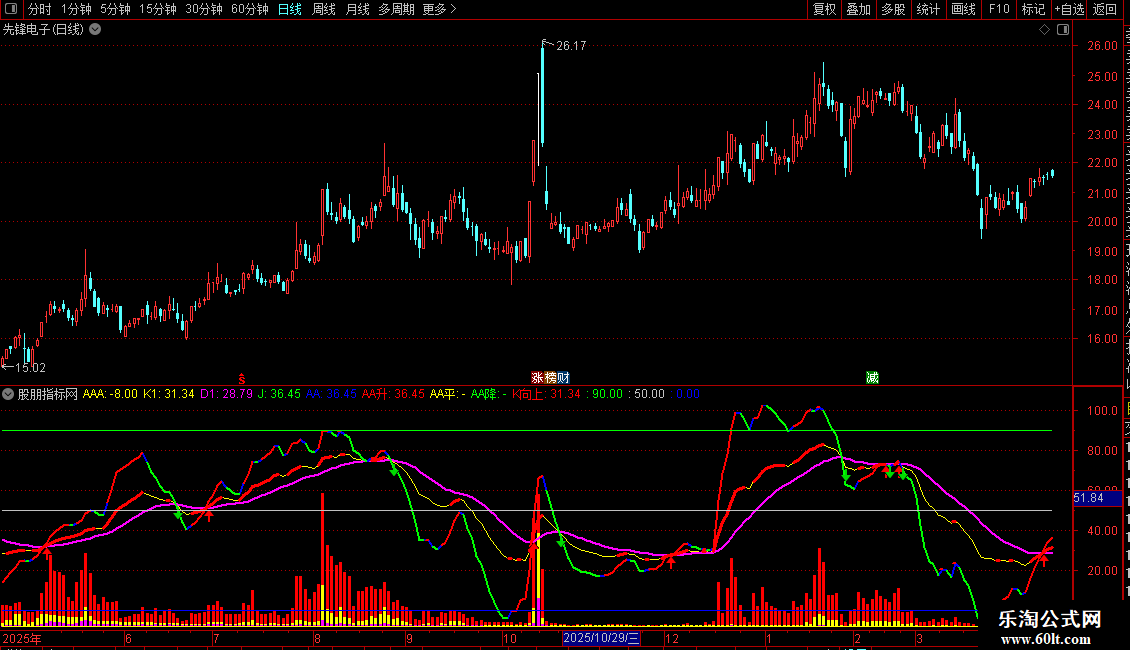Open the 涨 info marker on the chart
The image size is (1130, 650).
click(538, 378)
